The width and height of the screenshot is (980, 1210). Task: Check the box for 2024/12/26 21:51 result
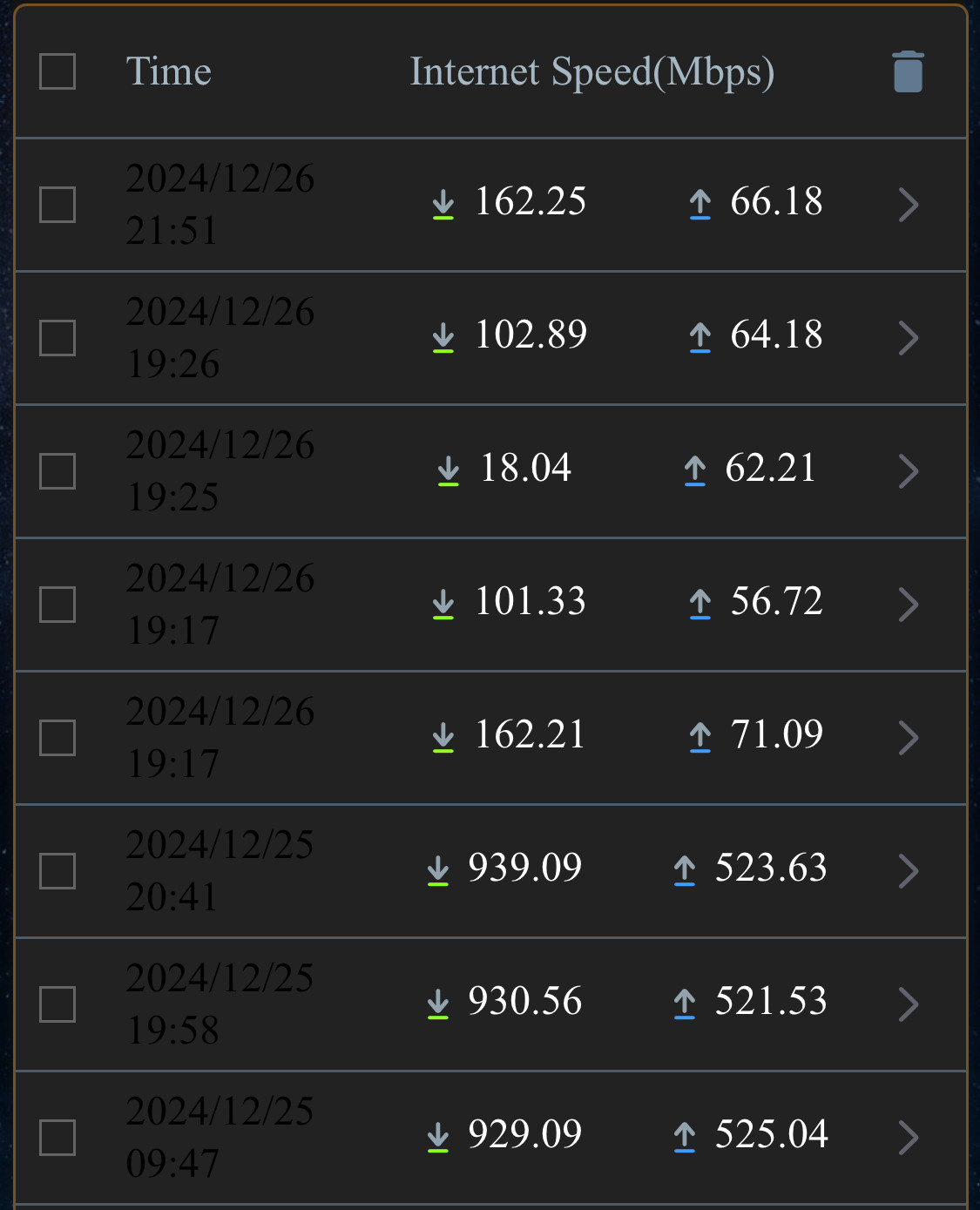pyautogui.click(x=57, y=205)
